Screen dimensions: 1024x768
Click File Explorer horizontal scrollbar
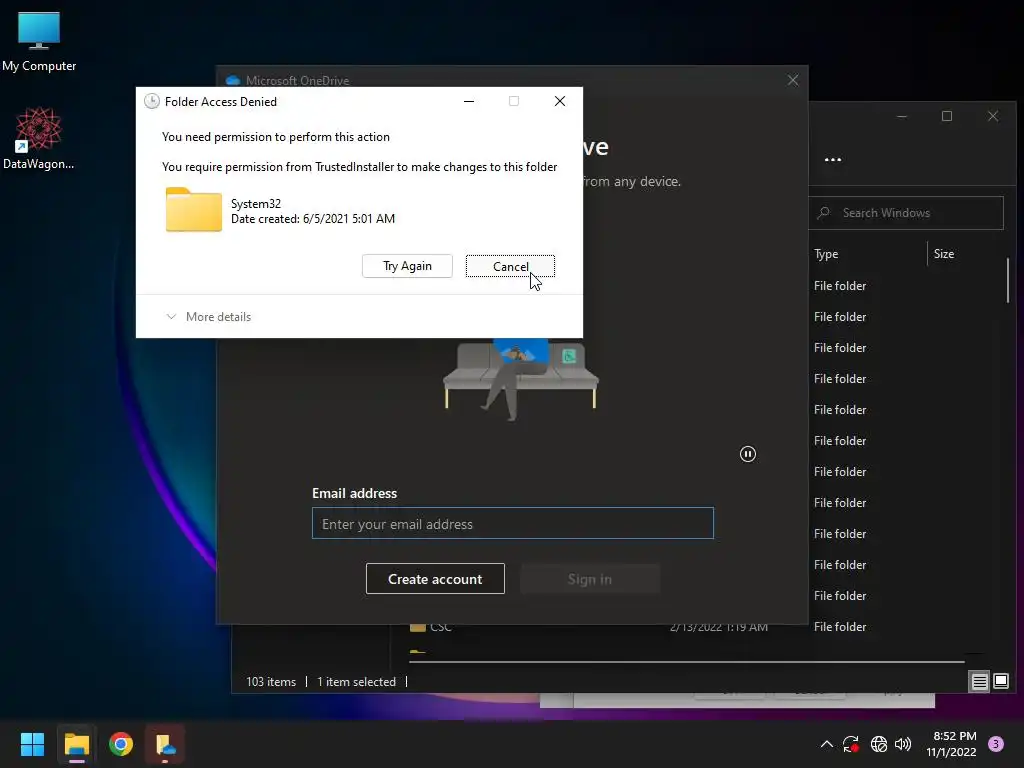coord(686,662)
